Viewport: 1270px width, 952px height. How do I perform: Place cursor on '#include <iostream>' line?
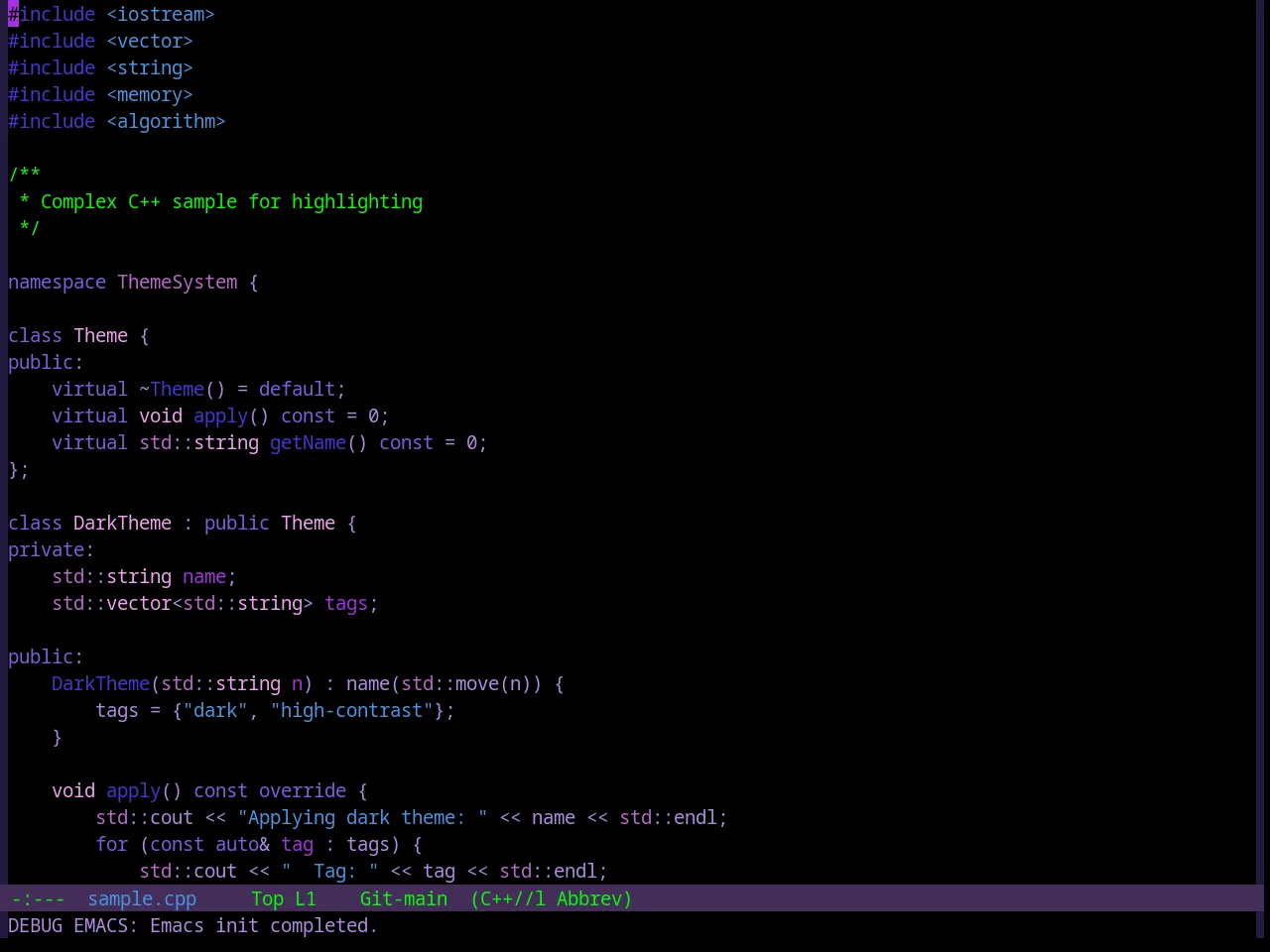[111, 14]
